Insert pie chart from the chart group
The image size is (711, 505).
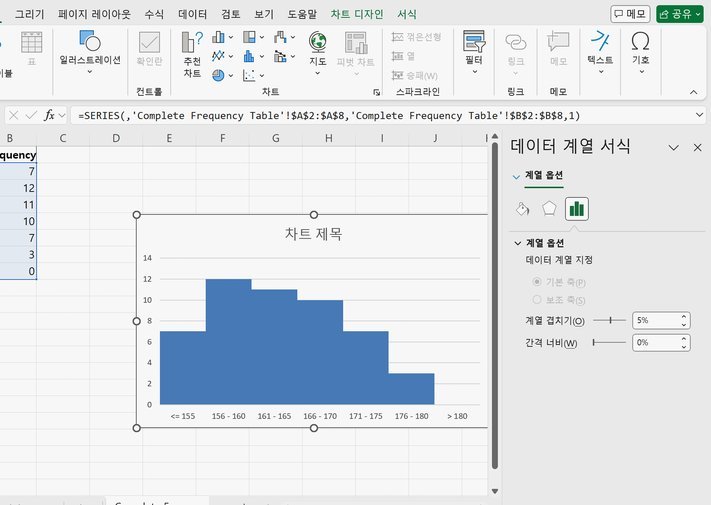point(218,75)
